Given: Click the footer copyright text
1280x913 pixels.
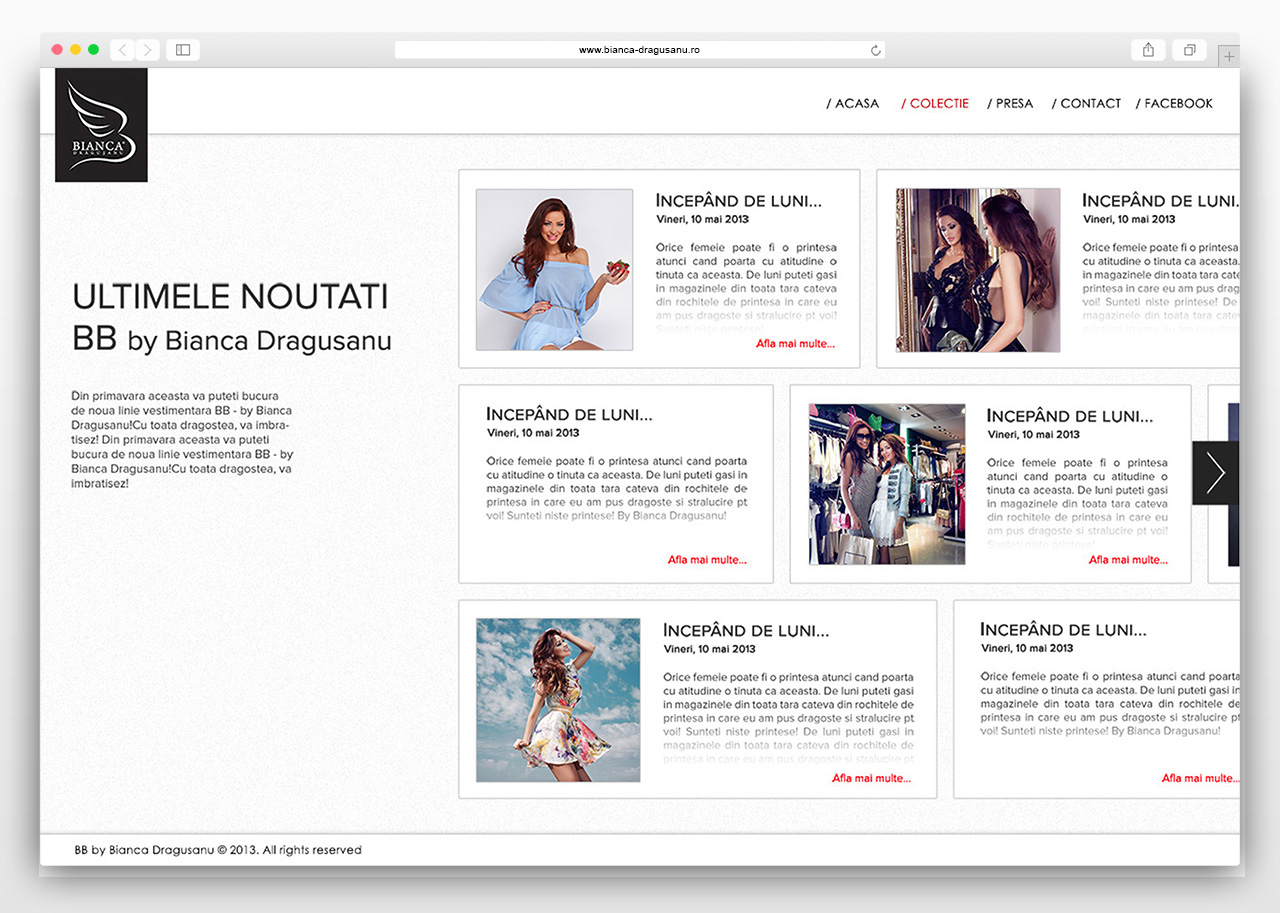Looking at the screenshot, I should 218,850.
